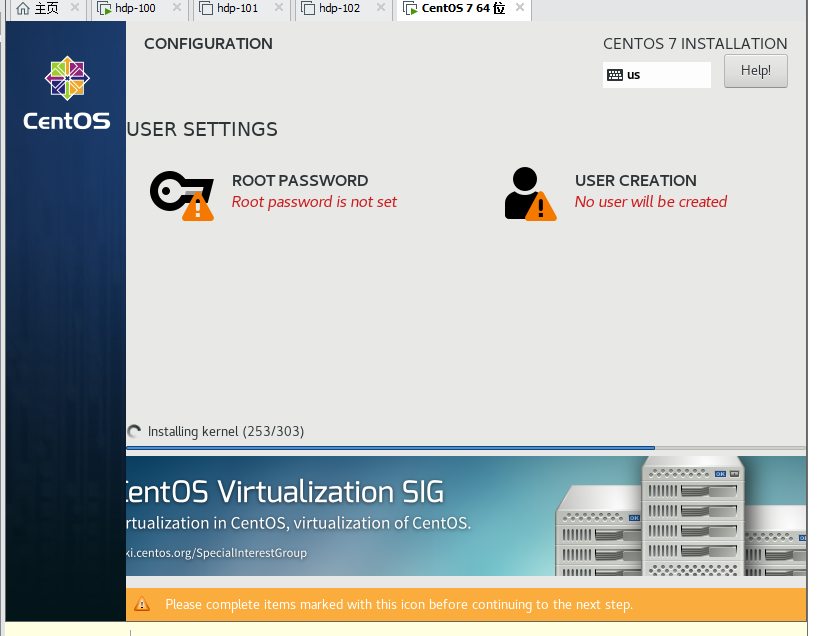This screenshot has height=636, width=818.
Task: Switch to the hdp-100 tab
Action: 140,8
